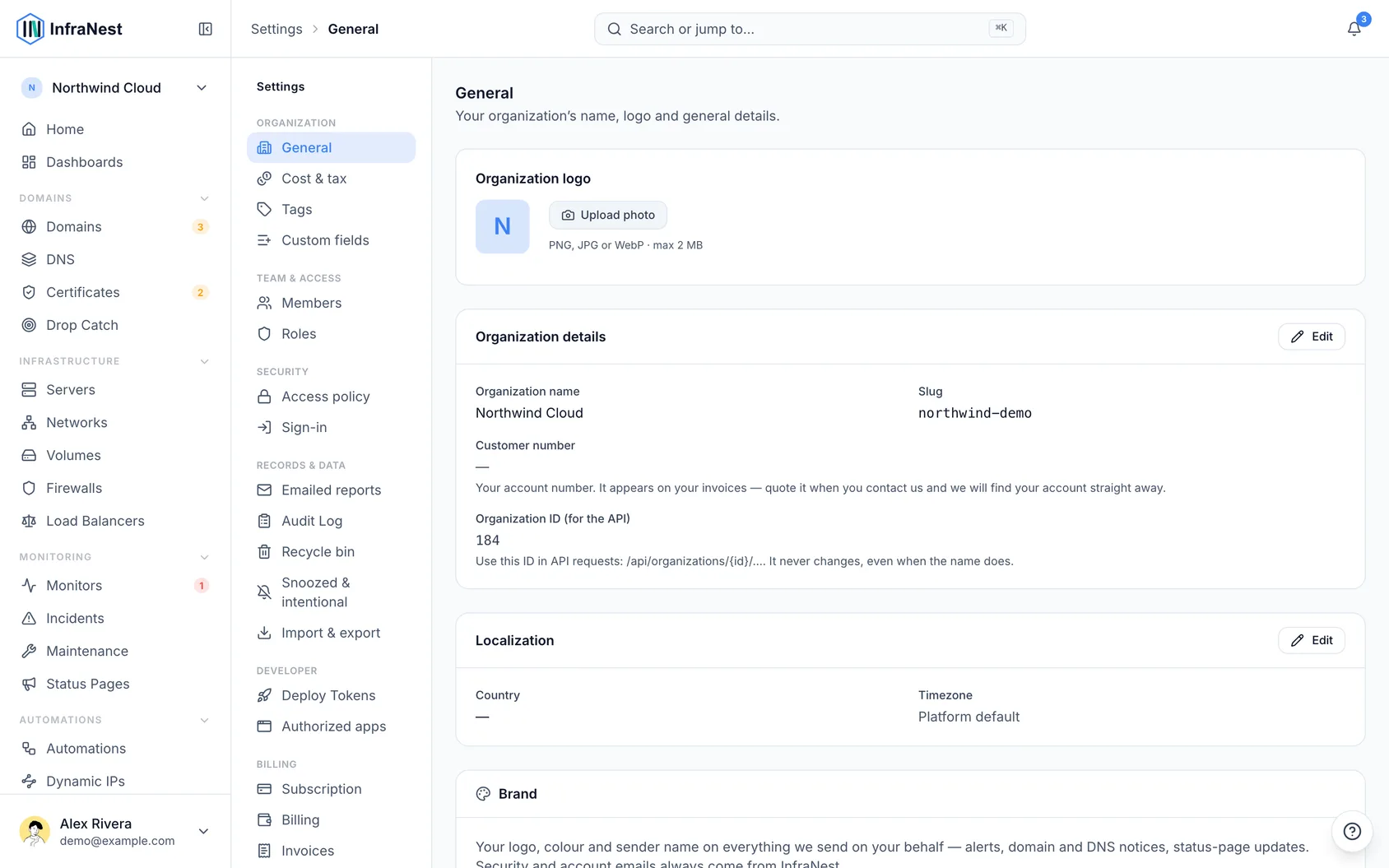Click the Drop Catch target icon

click(x=29, y=325)
